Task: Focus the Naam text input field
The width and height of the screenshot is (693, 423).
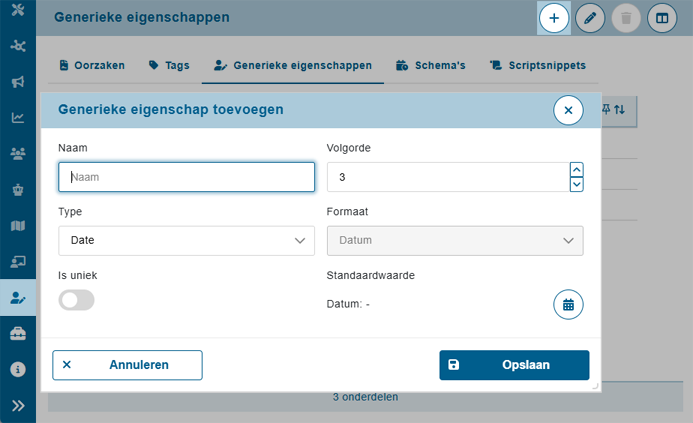Action: click(187, 177)
